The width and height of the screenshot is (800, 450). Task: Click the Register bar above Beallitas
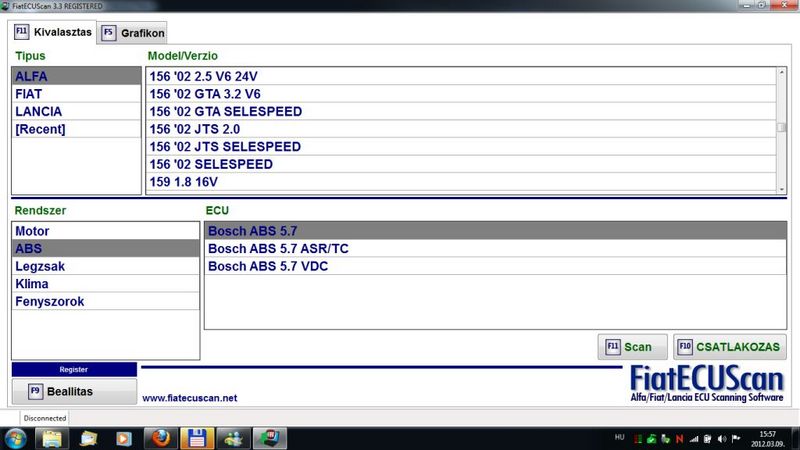(74, 369)
